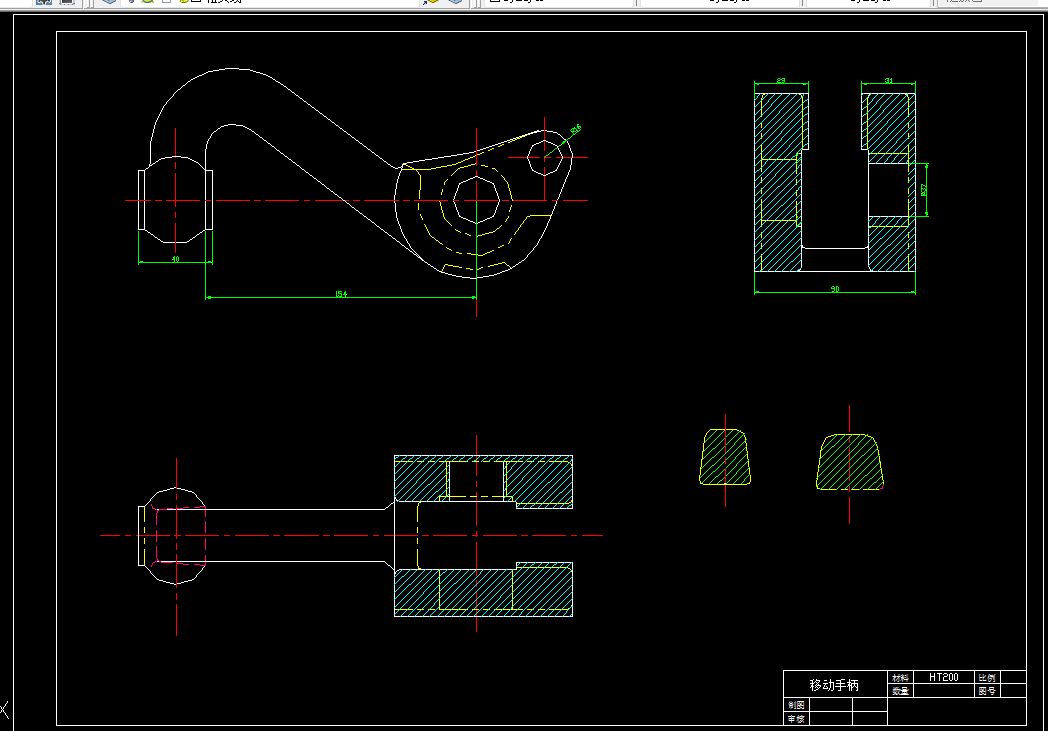Click the '图号' label in the title block

(987, 691)
